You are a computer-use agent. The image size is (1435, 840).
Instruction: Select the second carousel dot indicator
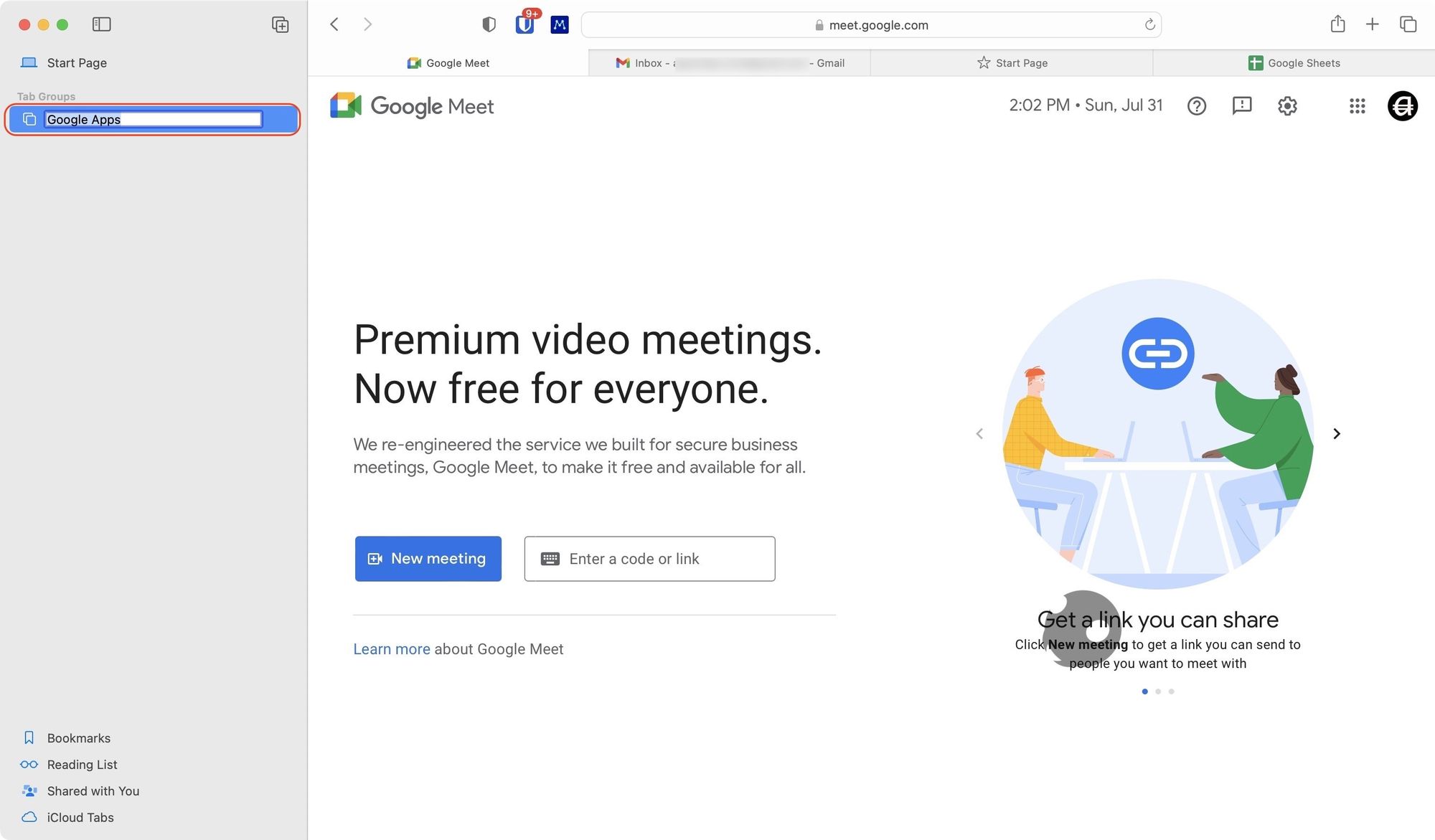click(1158, 692)
